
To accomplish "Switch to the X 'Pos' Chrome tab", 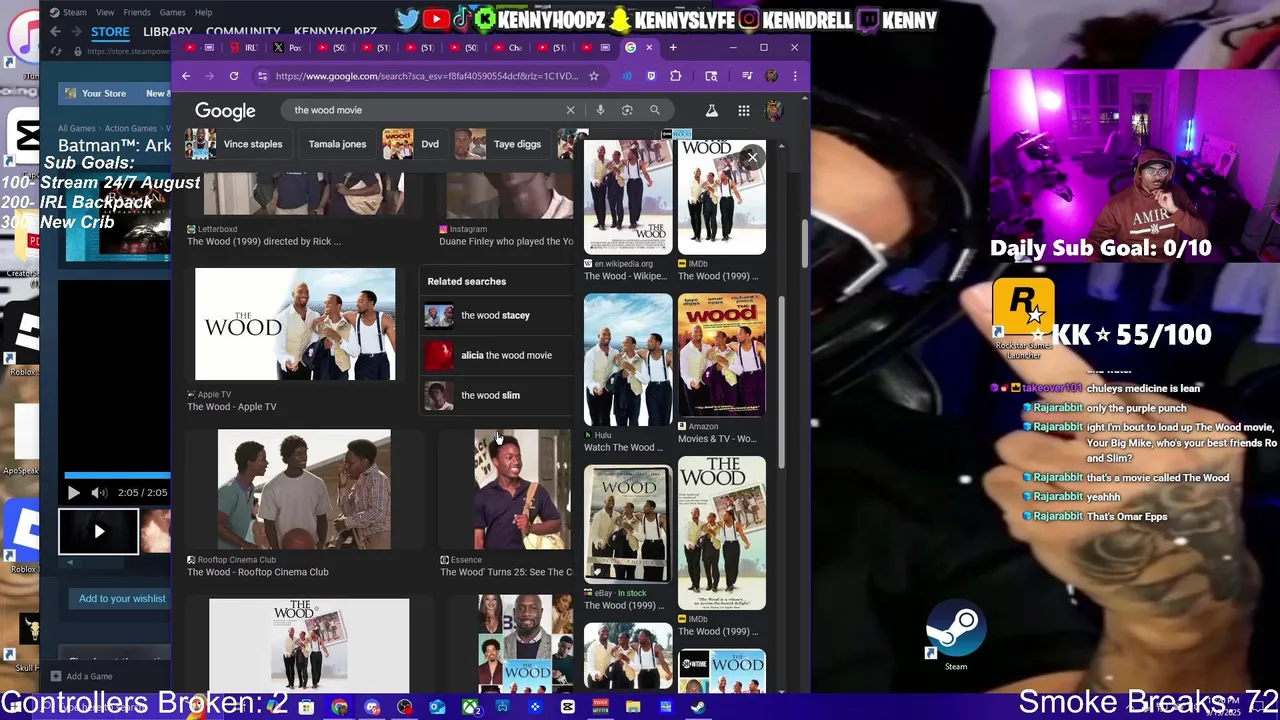I will click(x=289, y=47).
